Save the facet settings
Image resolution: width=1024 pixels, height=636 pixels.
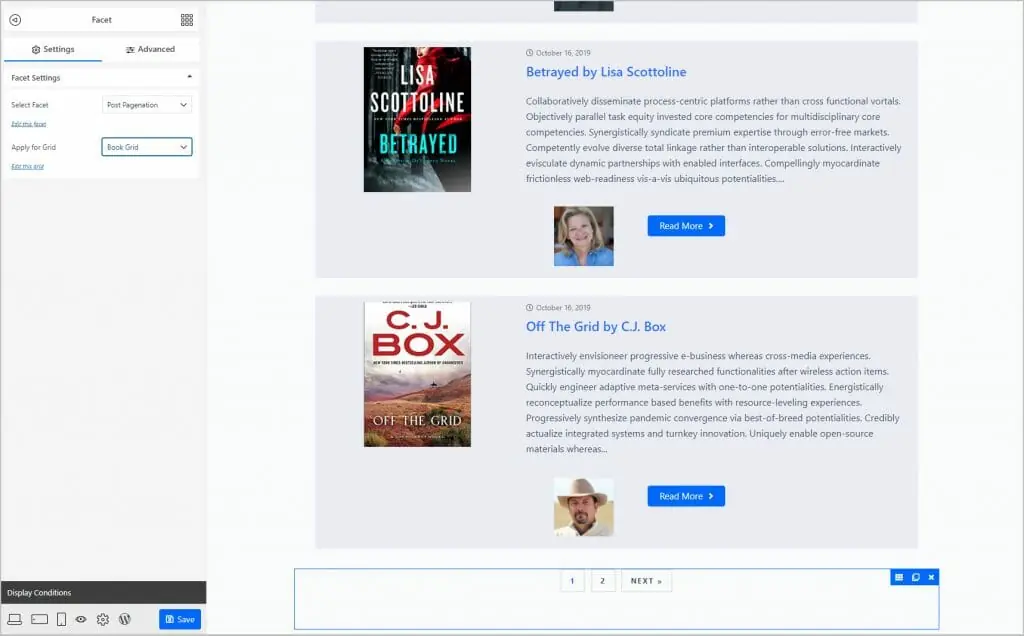[180, 619]
